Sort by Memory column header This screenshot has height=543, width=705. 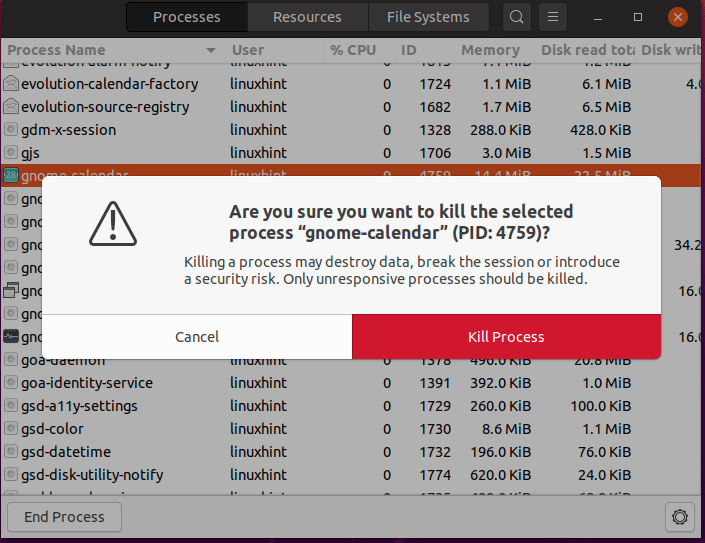(495, 50)
